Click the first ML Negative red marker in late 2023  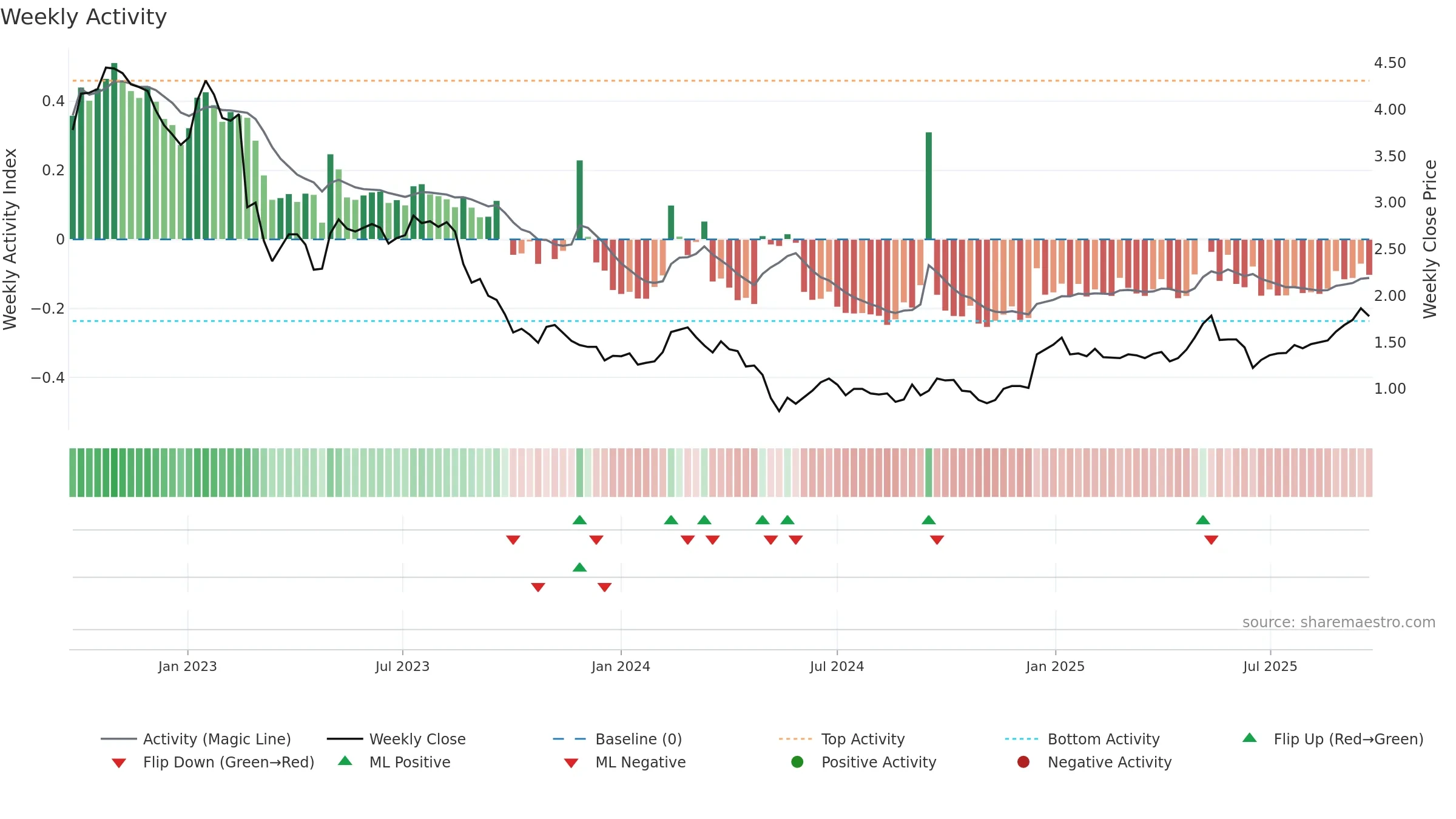tap(538, 587)
